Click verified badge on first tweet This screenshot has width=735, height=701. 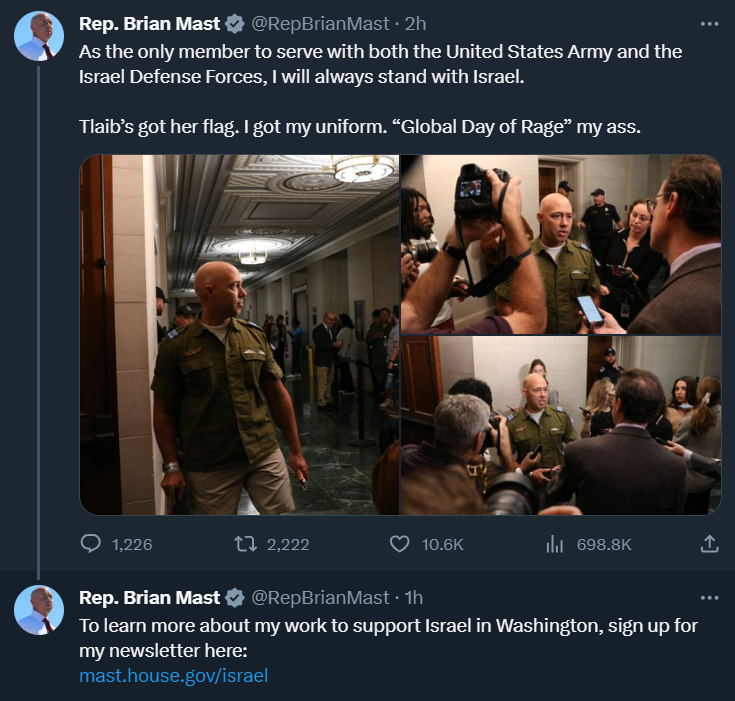(x=235, y=22)
